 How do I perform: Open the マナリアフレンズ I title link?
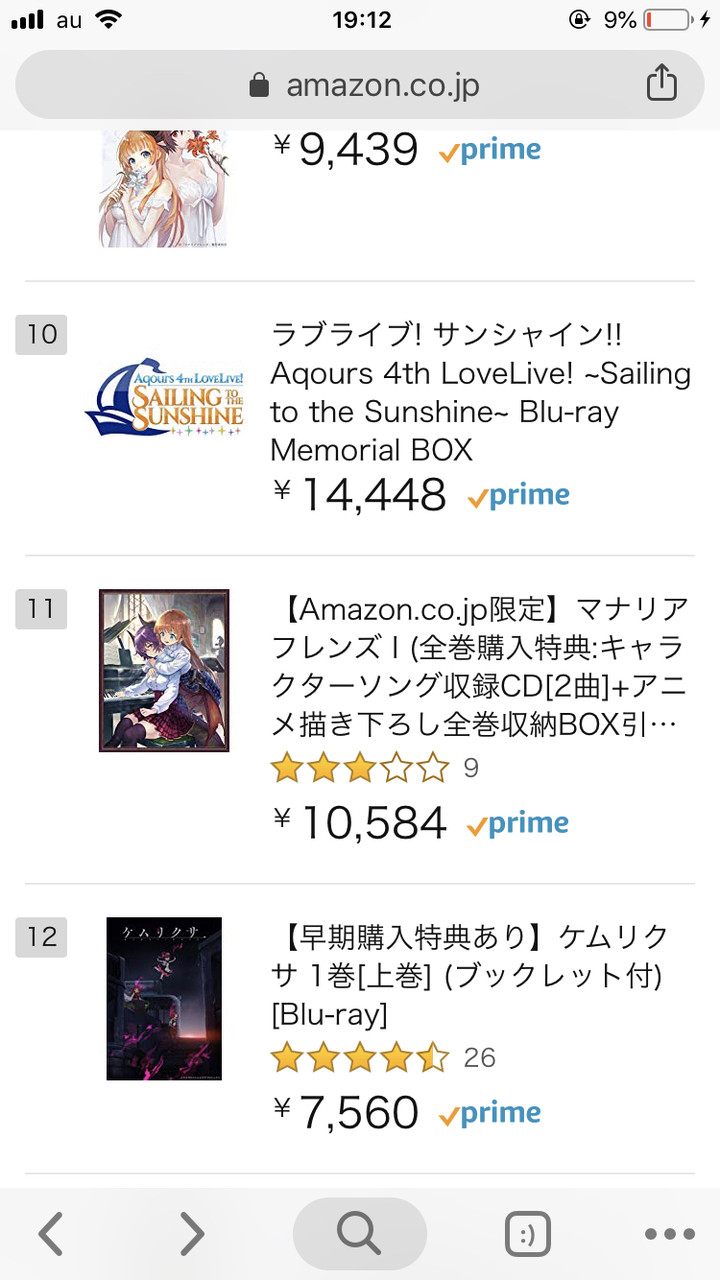480,666
